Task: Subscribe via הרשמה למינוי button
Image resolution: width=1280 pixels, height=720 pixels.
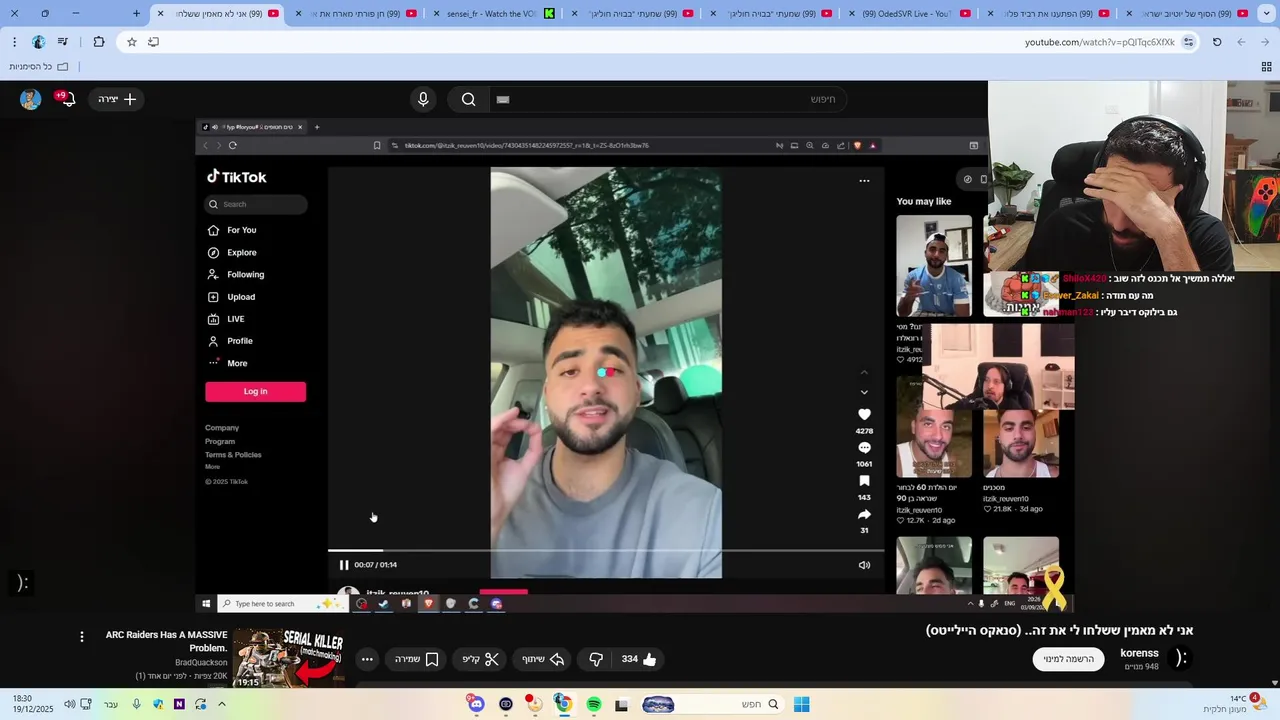Action: click(1068, 659)
